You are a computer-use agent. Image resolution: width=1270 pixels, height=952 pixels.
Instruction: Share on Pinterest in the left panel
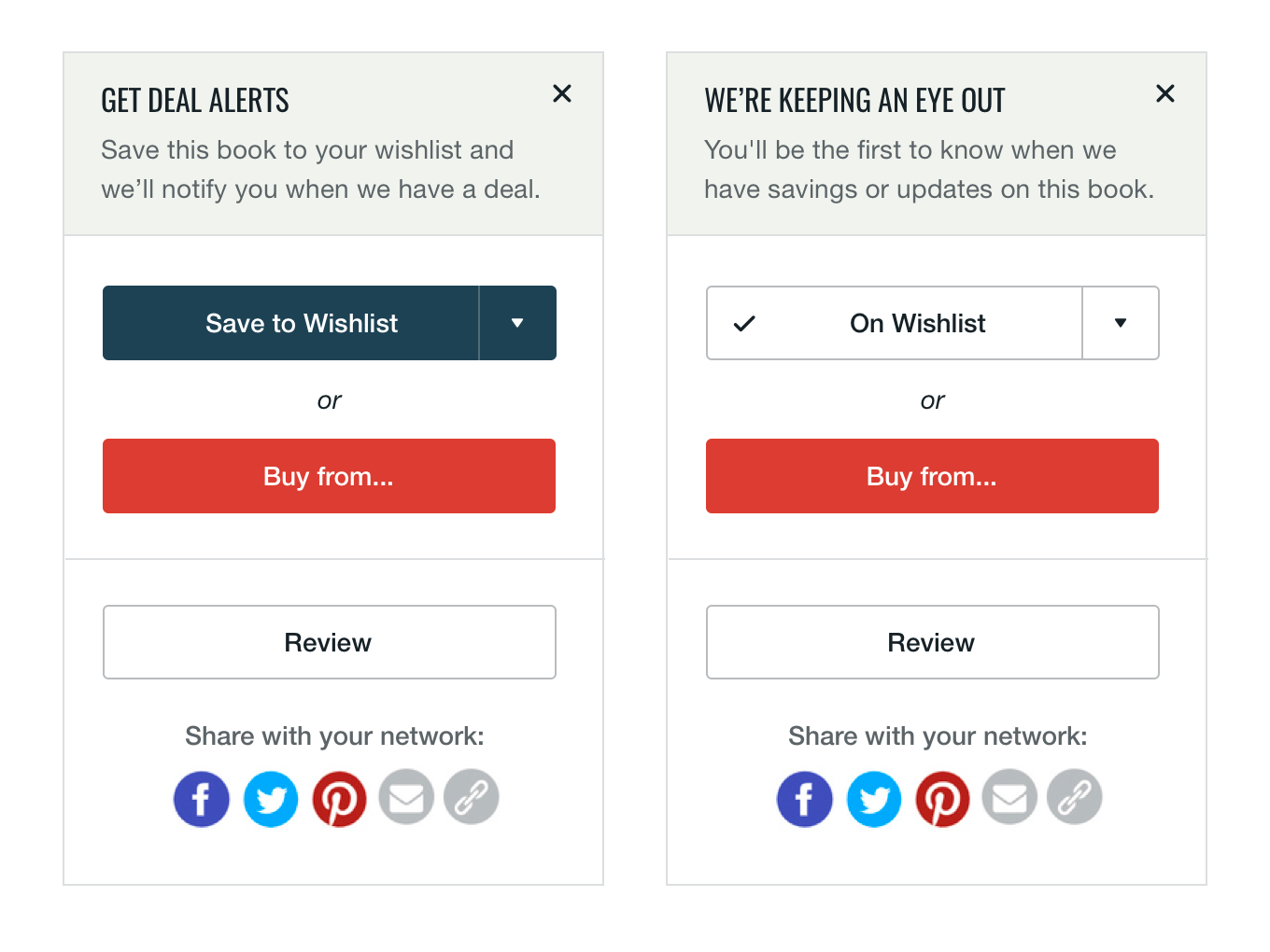[x=339, y=799]
